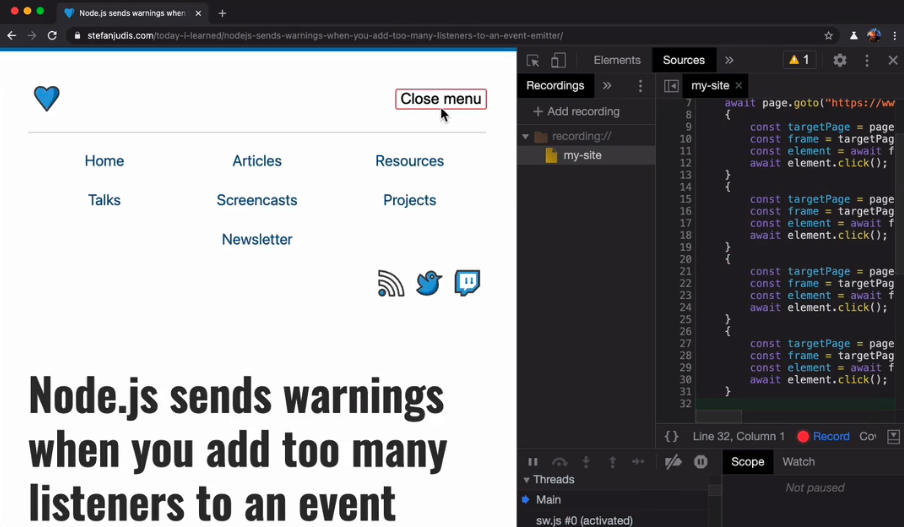Click the pretty-print braces icon
The height and width of the screenshot is (527, 904).
(672, 436)
